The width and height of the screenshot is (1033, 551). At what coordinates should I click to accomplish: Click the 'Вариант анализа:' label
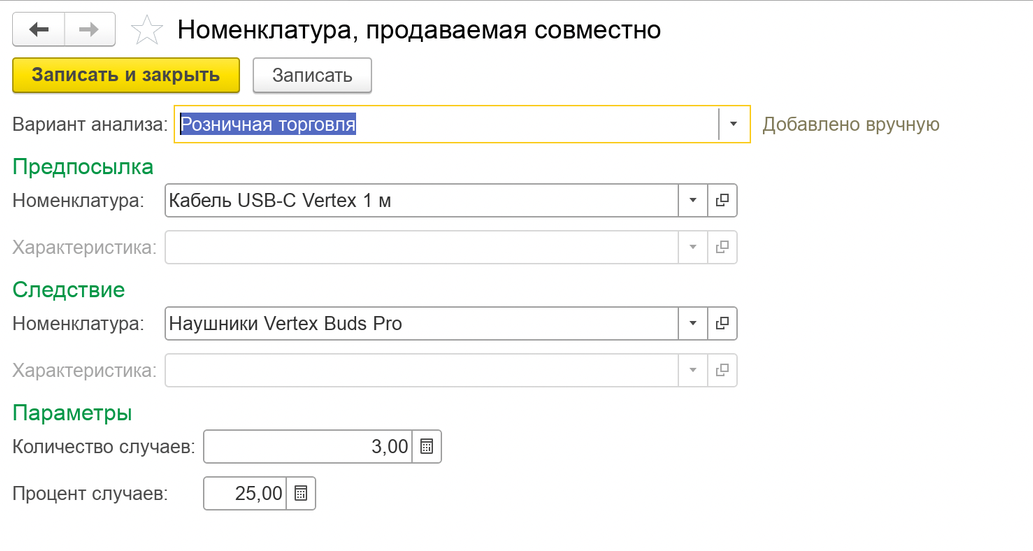tap(90, 125)
